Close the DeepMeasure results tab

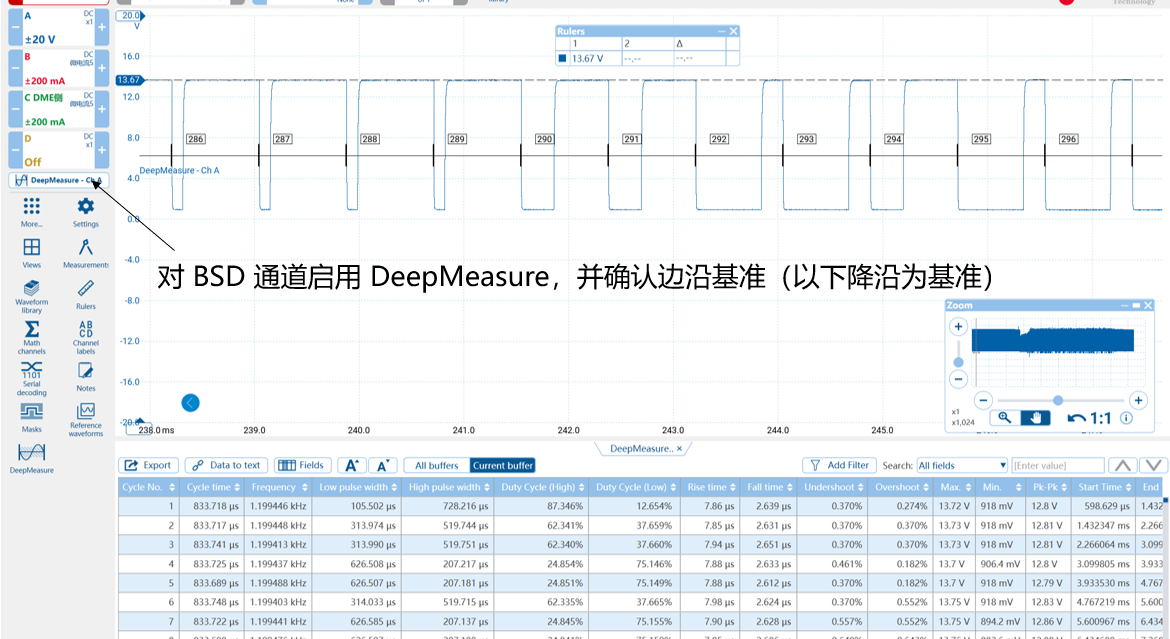pos(680,449)
